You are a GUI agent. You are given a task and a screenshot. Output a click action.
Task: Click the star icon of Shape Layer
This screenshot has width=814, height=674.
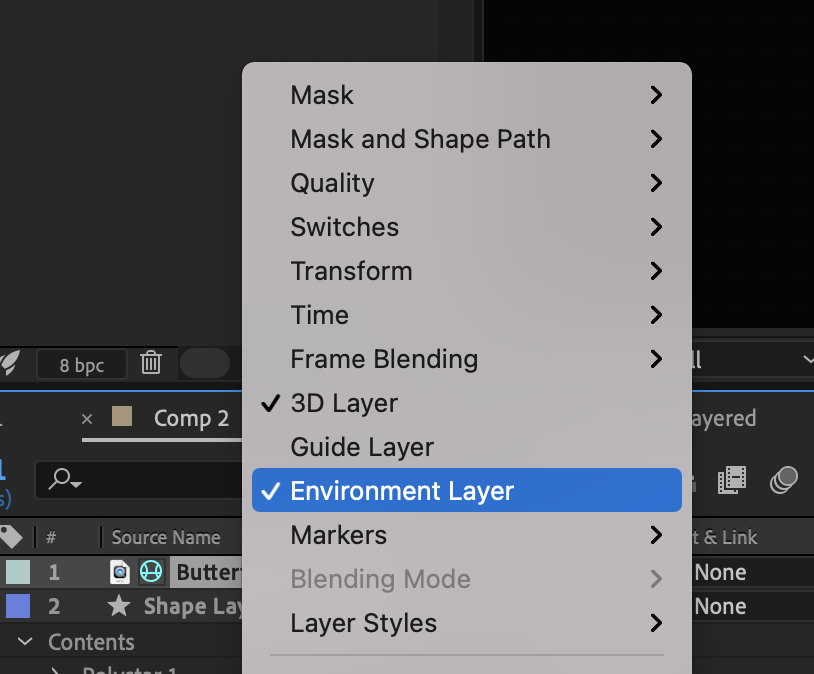[x=119, y=606]
